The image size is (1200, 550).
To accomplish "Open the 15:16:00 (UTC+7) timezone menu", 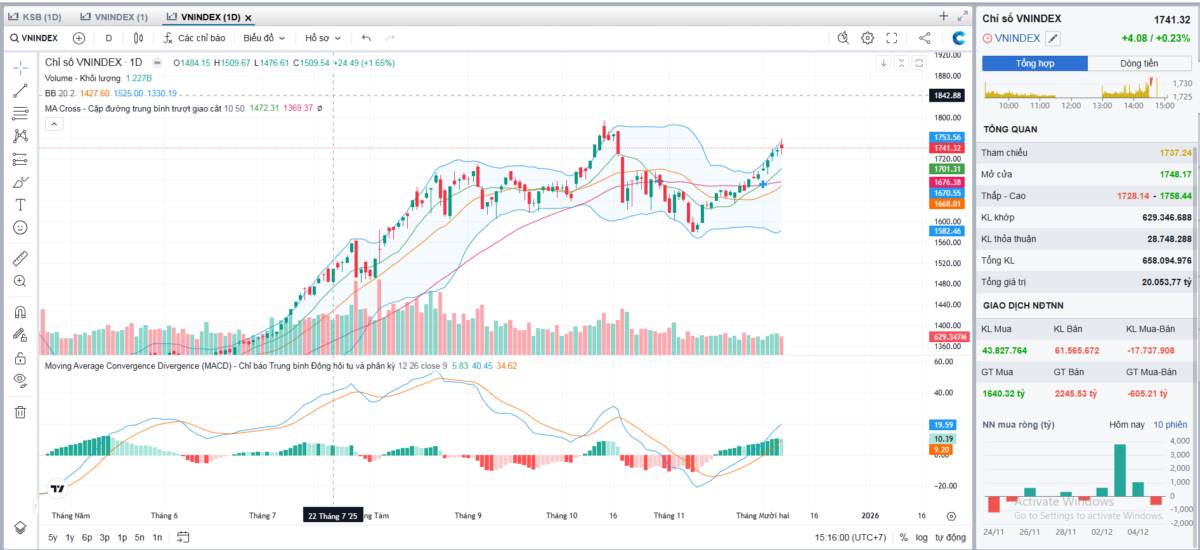I will pyautogui.click(x=851, y=537).
